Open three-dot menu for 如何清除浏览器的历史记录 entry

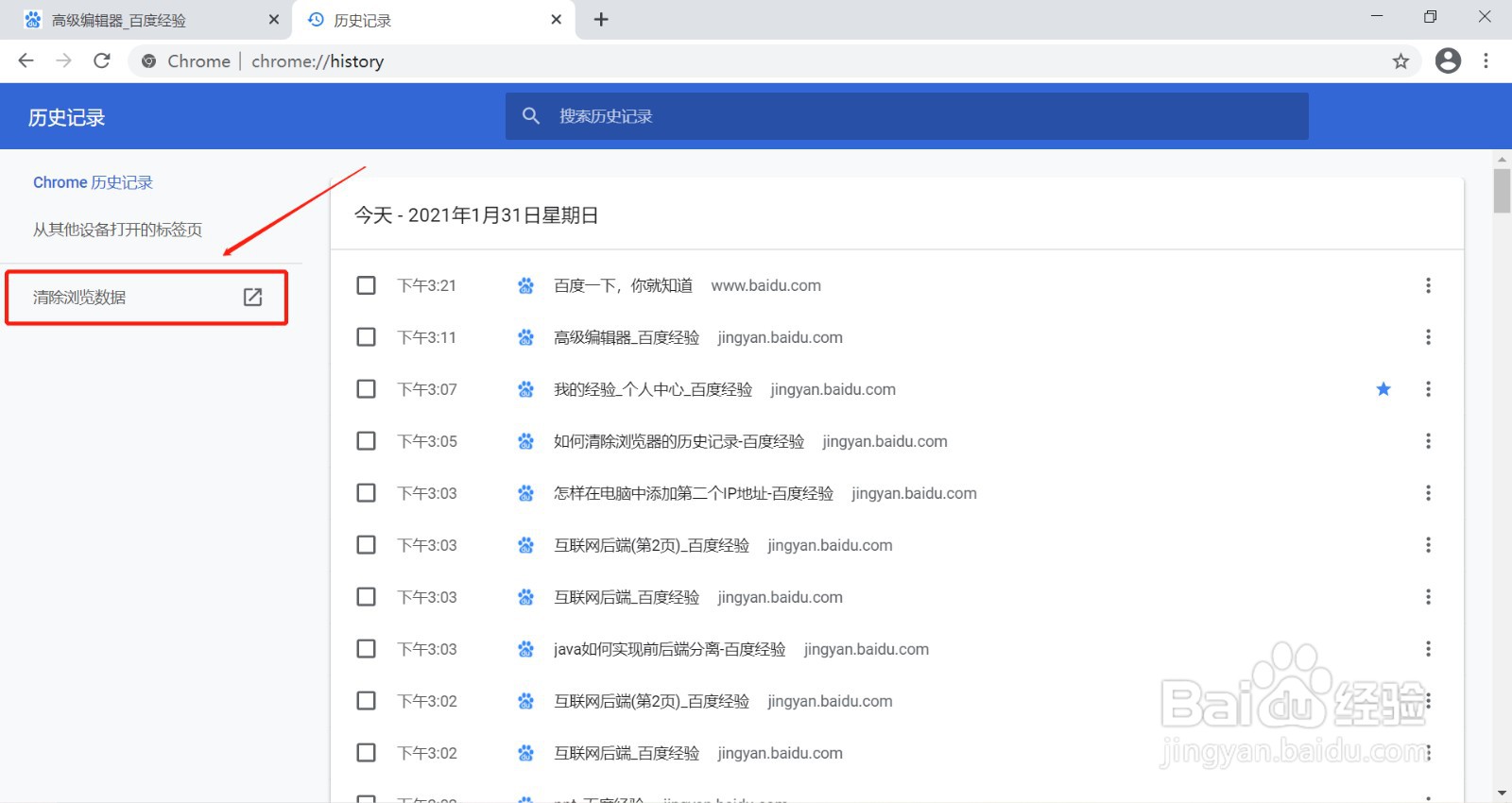pos(1428,441)
